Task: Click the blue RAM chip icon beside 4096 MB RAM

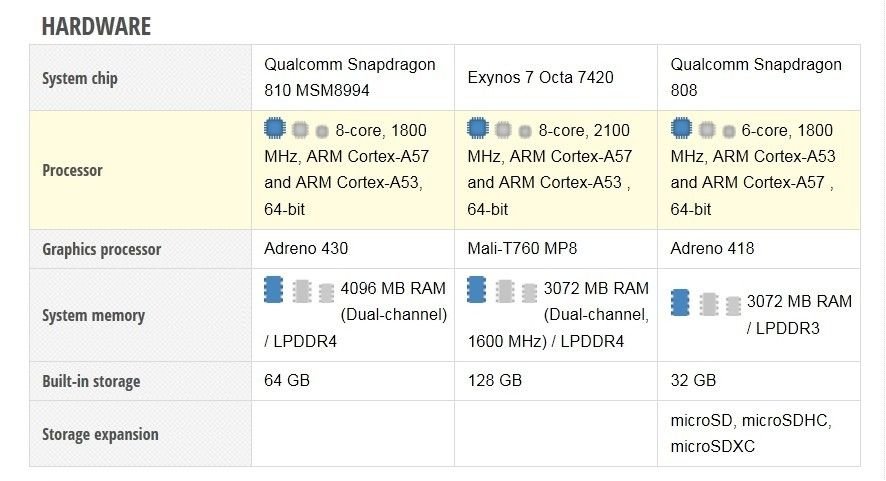Action: coord(273,289)
